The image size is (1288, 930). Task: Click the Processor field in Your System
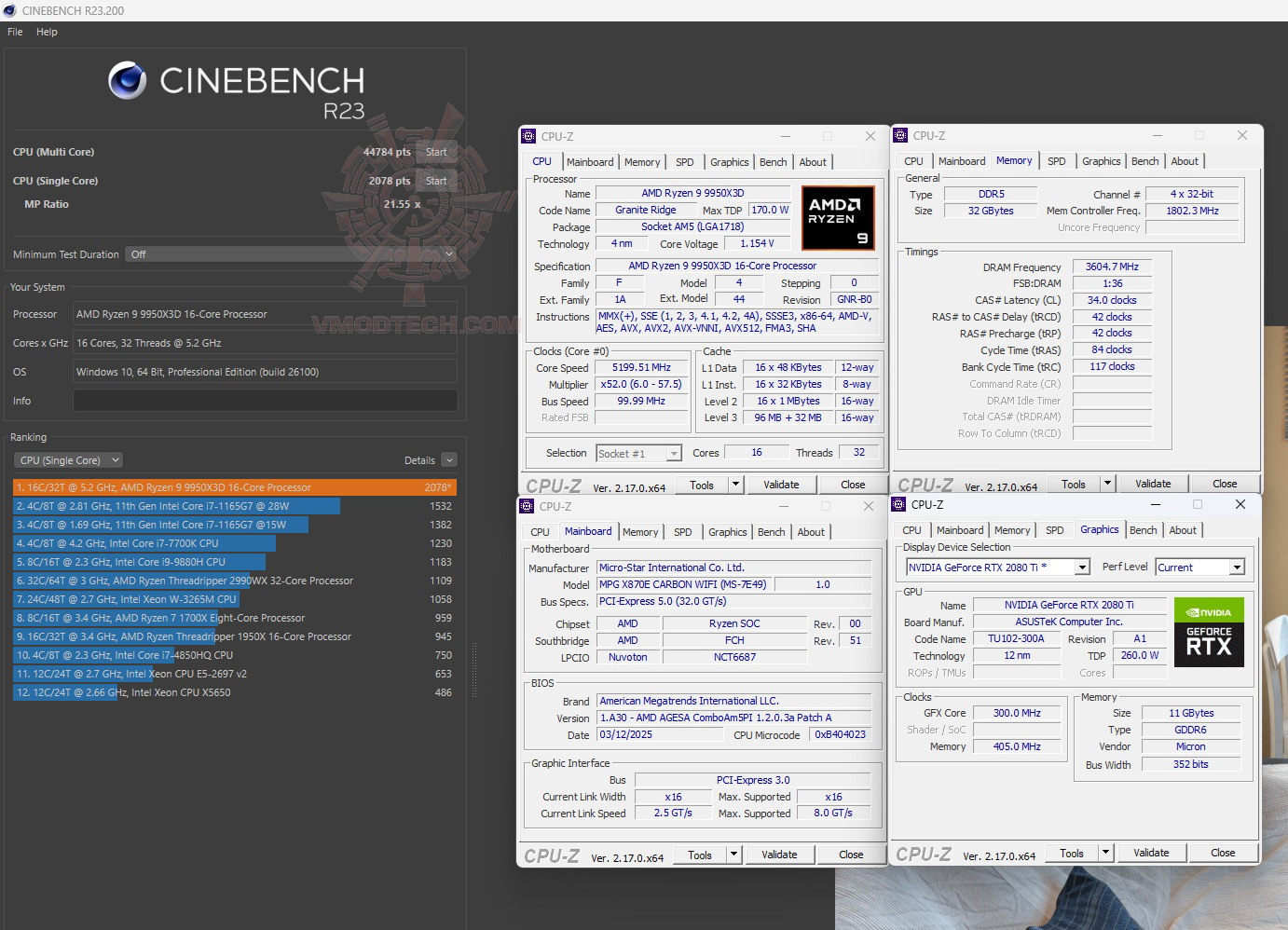[265, 314]
